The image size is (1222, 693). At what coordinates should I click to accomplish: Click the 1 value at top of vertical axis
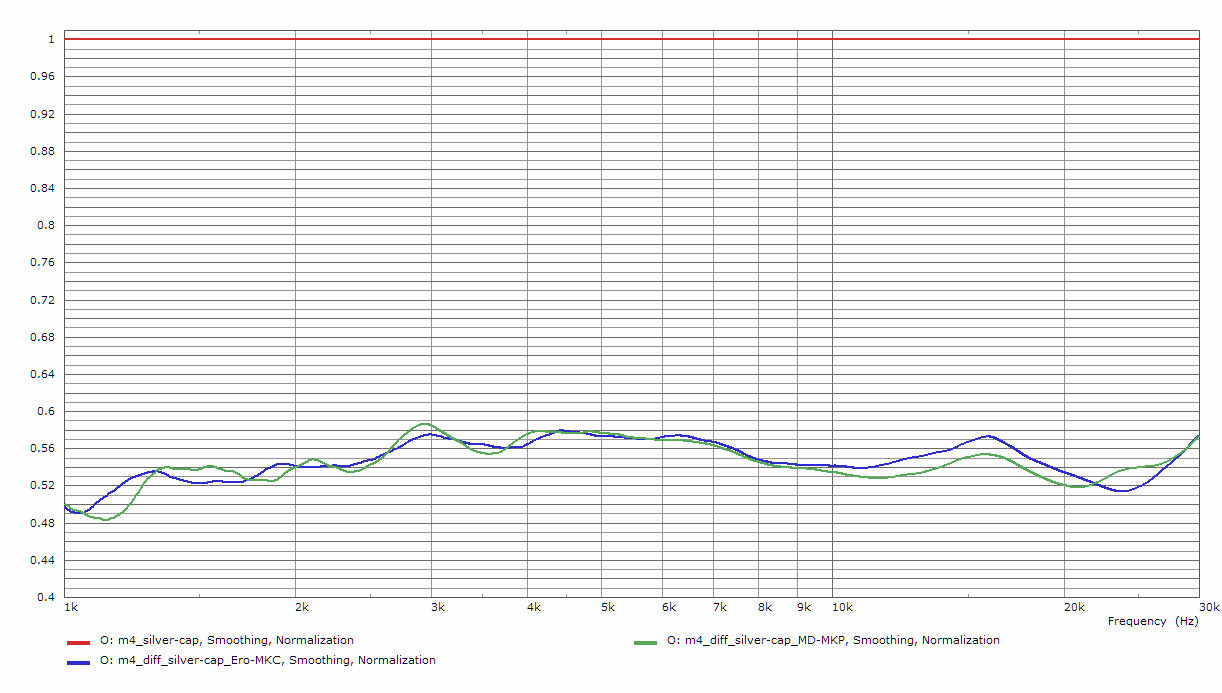pos(49,40)
